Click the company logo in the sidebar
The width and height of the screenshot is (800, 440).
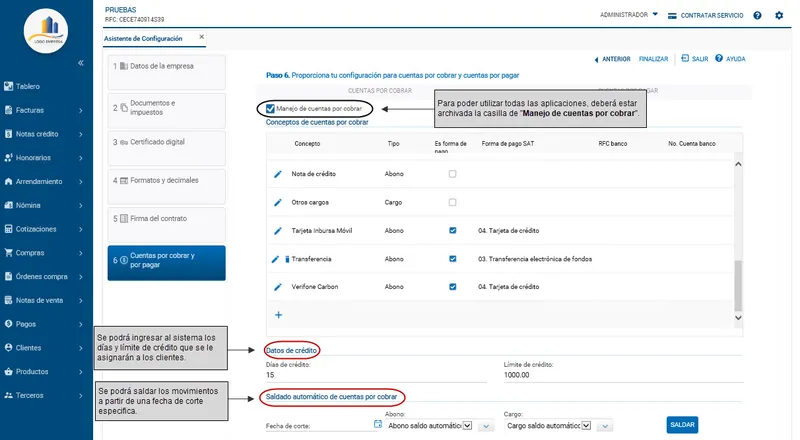click(x=46, y=31)
